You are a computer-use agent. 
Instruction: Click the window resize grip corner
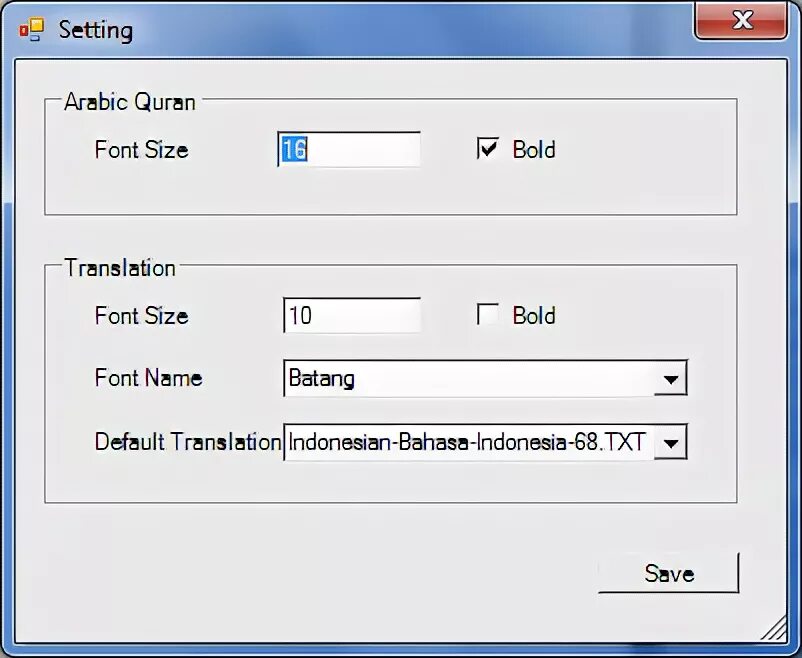click(774, 628)
